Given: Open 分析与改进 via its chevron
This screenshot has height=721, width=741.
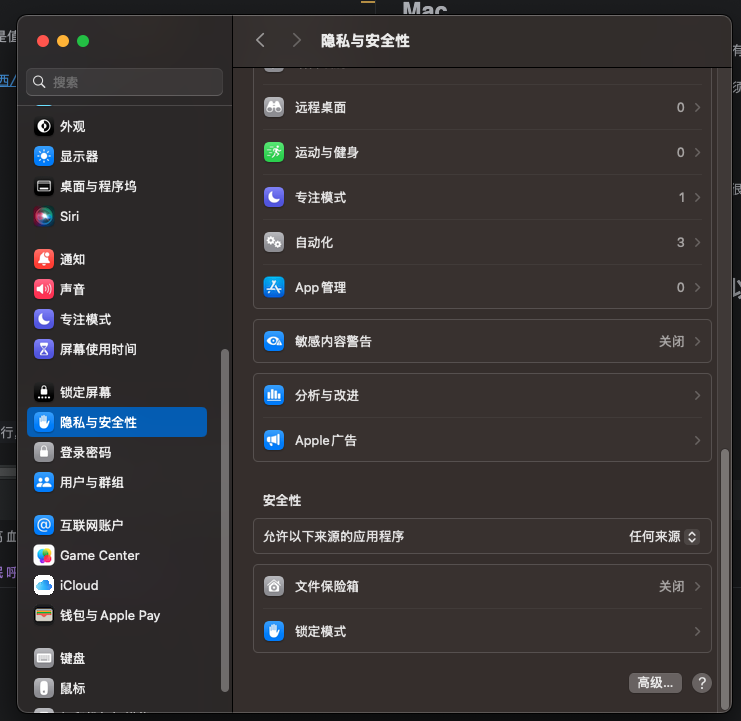Looking at the screenshot, I should click(696, 395).
